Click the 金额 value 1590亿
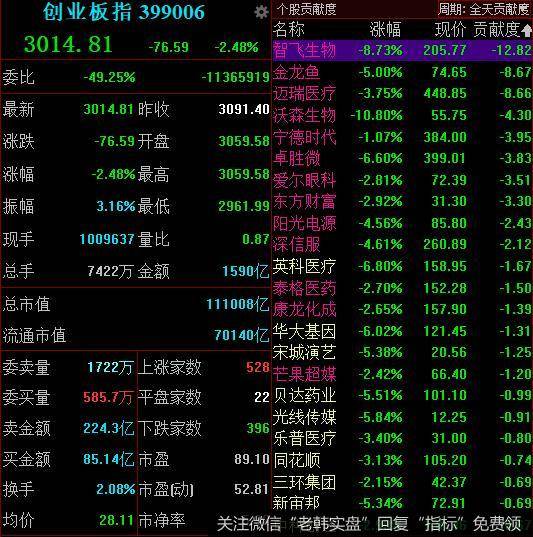Image resolution: width=533 pixels, height=537 pixels. pos(246,271)
